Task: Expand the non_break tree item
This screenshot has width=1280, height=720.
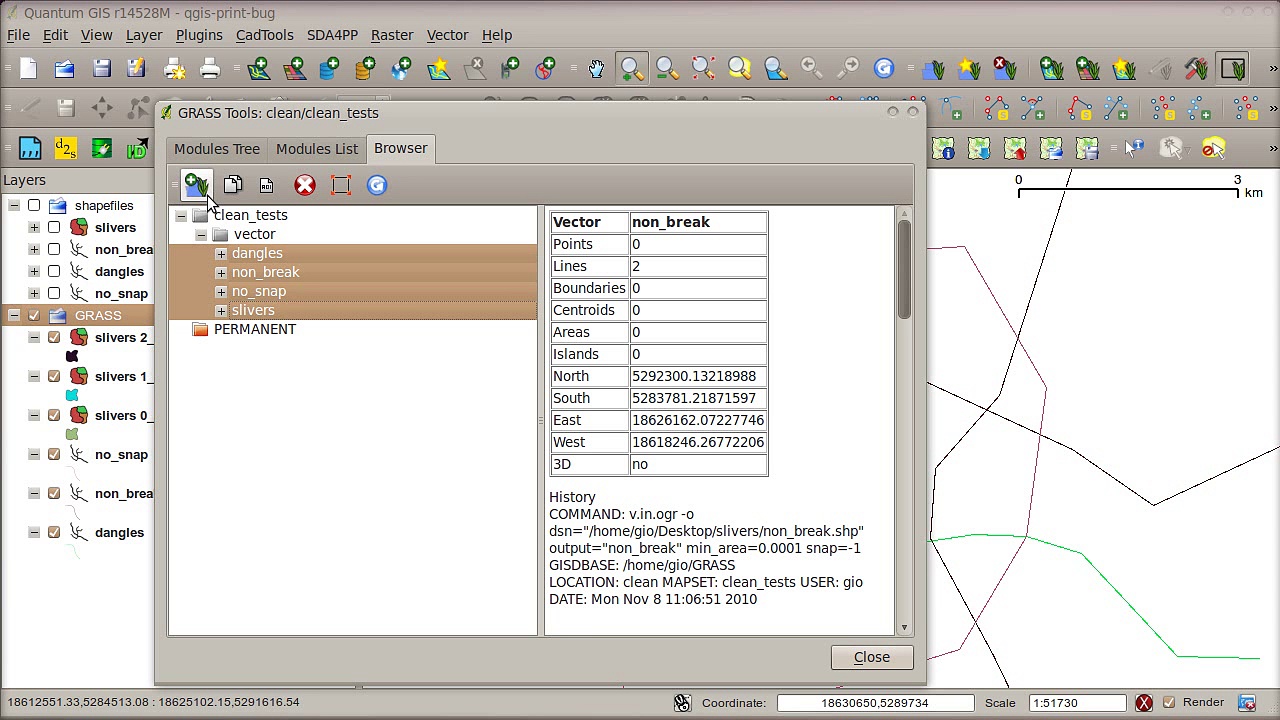Action: click(221, 272)
